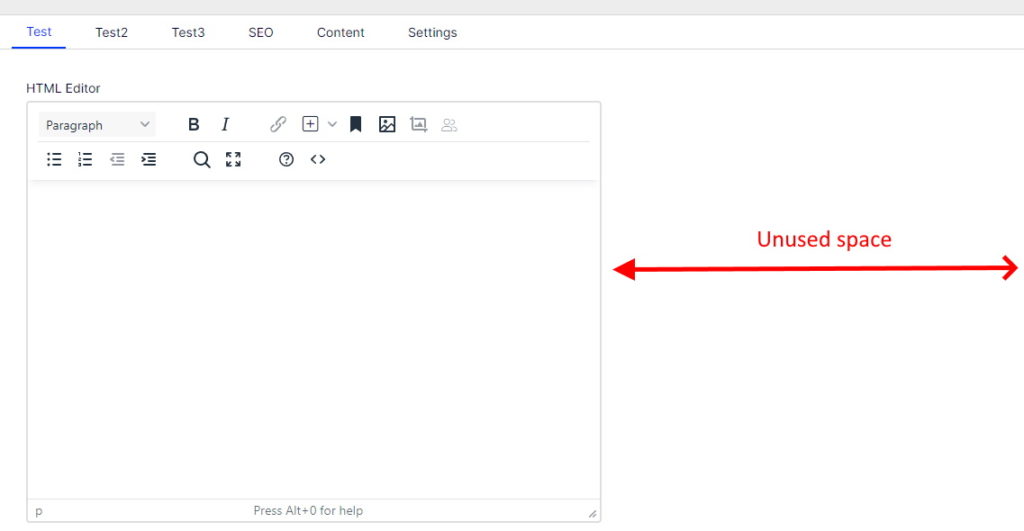Click the decrease indent icon
The height and width of the screenshot is (531, 1024).
click(117, 159)
